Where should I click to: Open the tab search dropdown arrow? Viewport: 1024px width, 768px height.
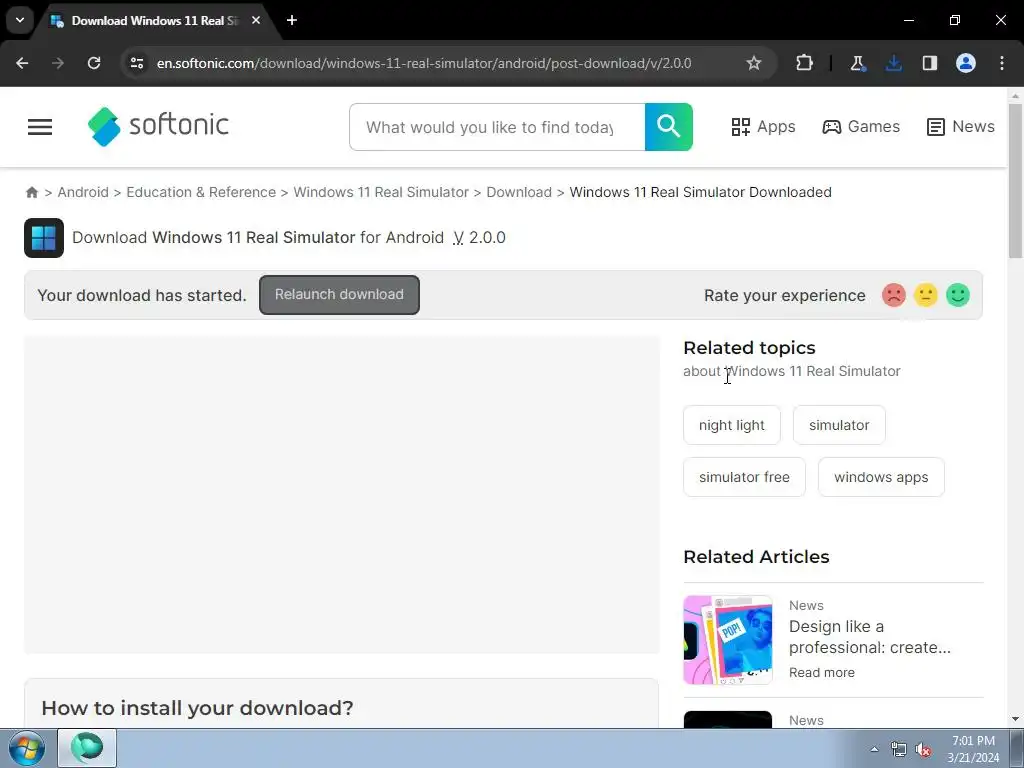click(x=20, y=20)
